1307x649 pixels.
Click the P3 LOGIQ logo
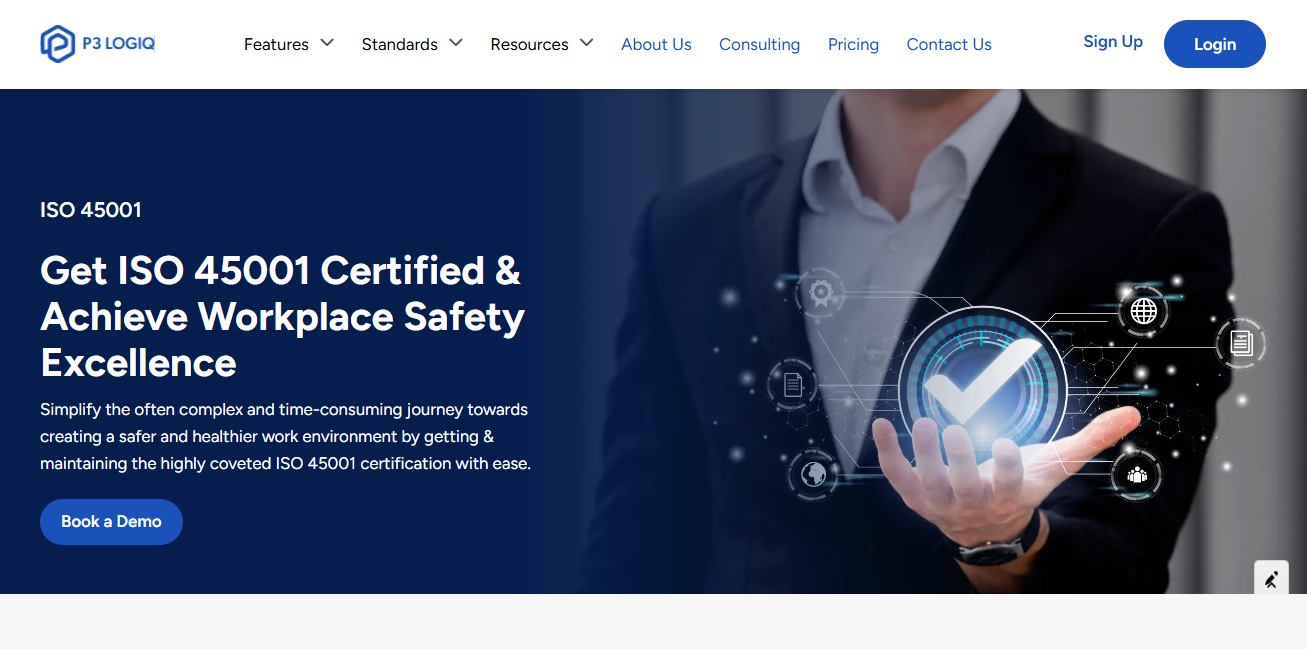point(98,44)
